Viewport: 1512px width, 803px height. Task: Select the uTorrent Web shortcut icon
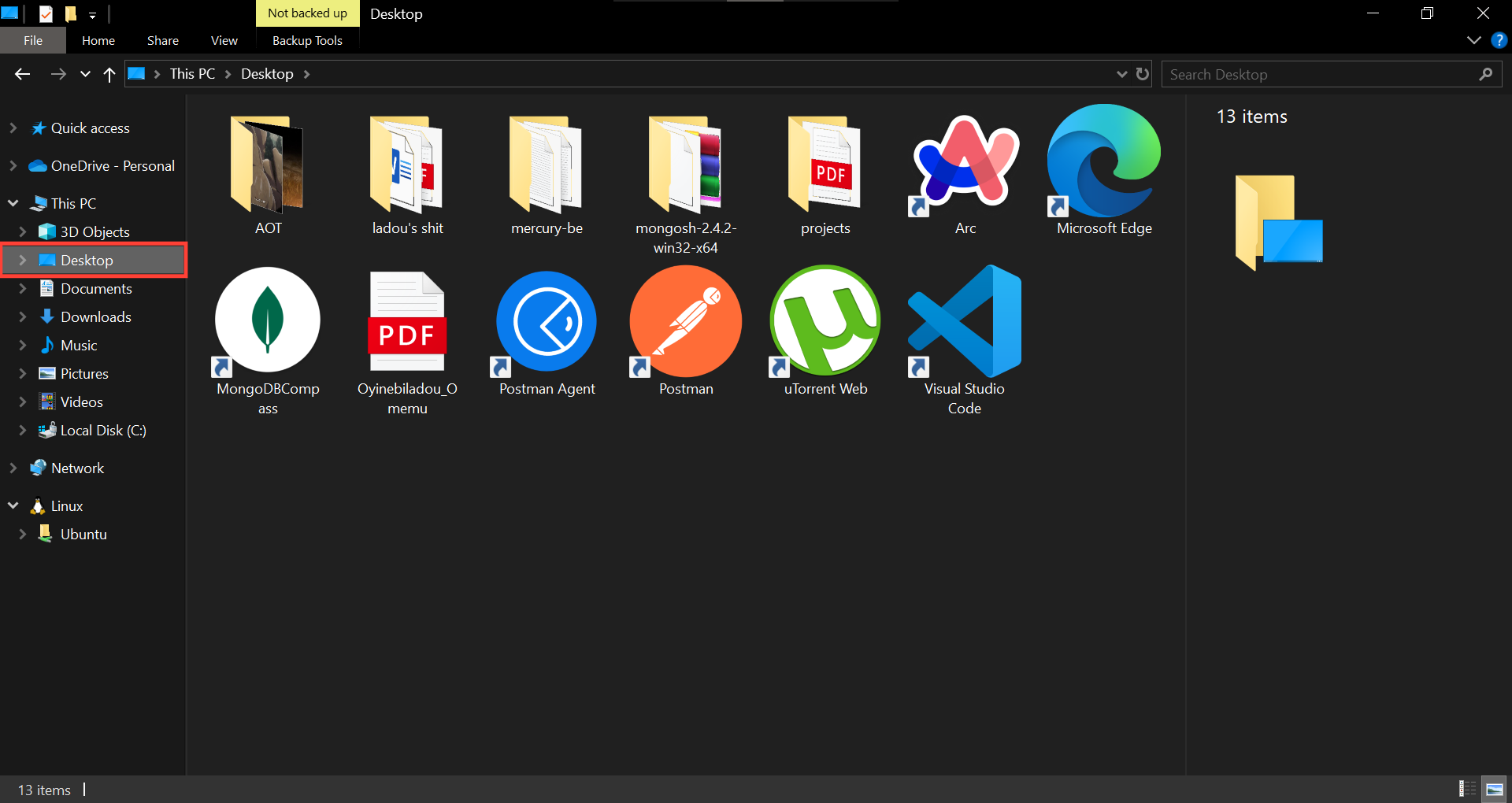[x=825, y=321]
